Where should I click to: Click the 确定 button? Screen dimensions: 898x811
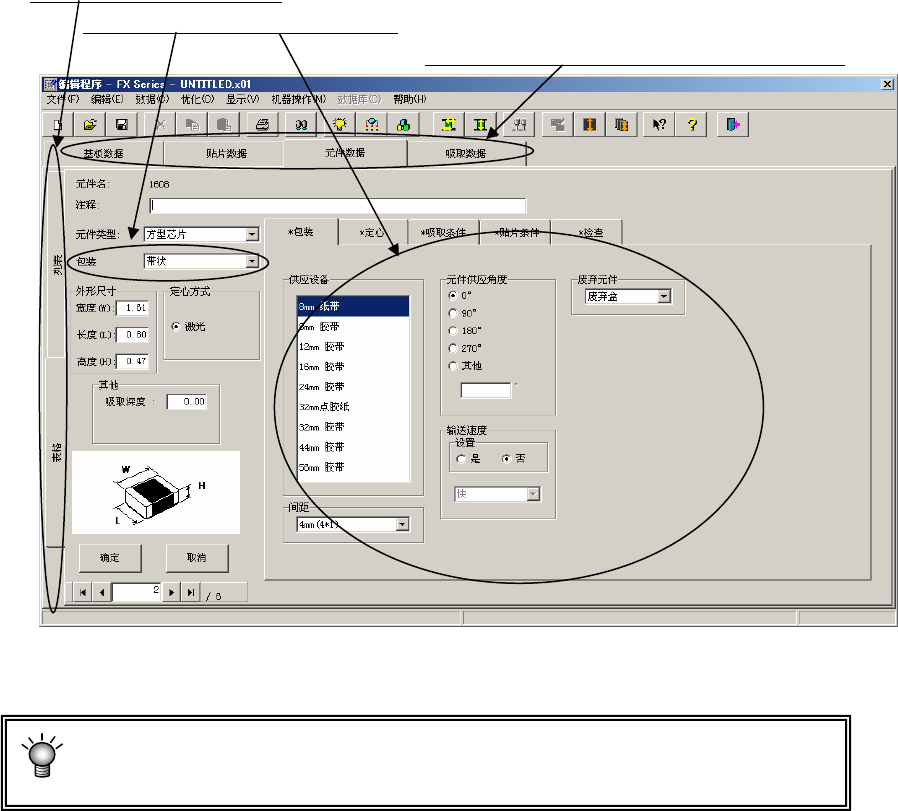click(110, 558)
